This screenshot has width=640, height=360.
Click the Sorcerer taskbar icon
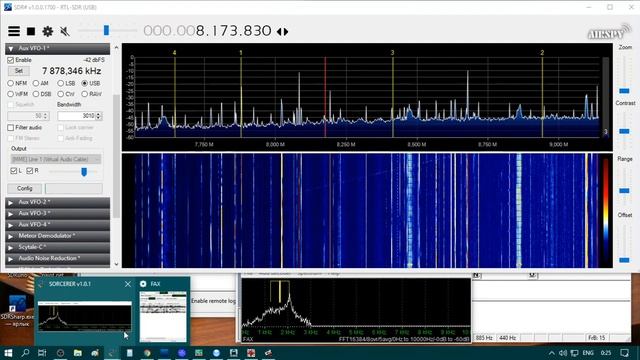pos(112,353)
